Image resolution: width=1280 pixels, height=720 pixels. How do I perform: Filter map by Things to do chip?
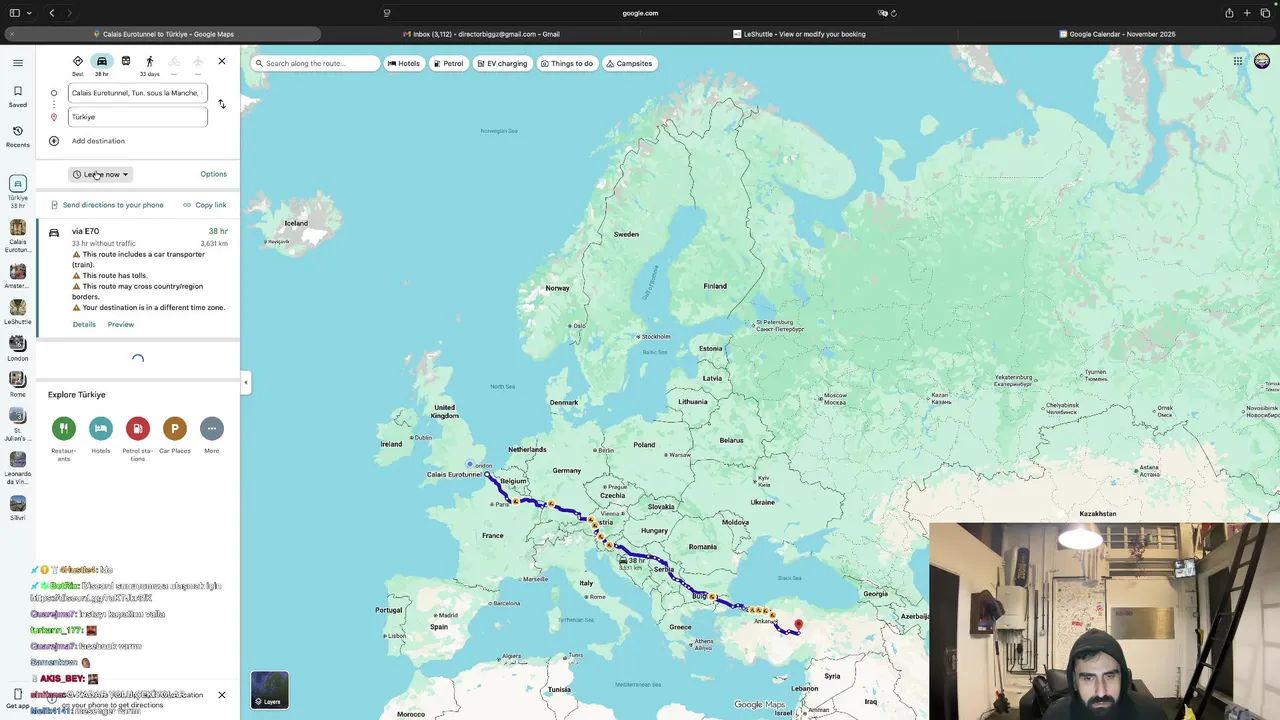(567, 63)
